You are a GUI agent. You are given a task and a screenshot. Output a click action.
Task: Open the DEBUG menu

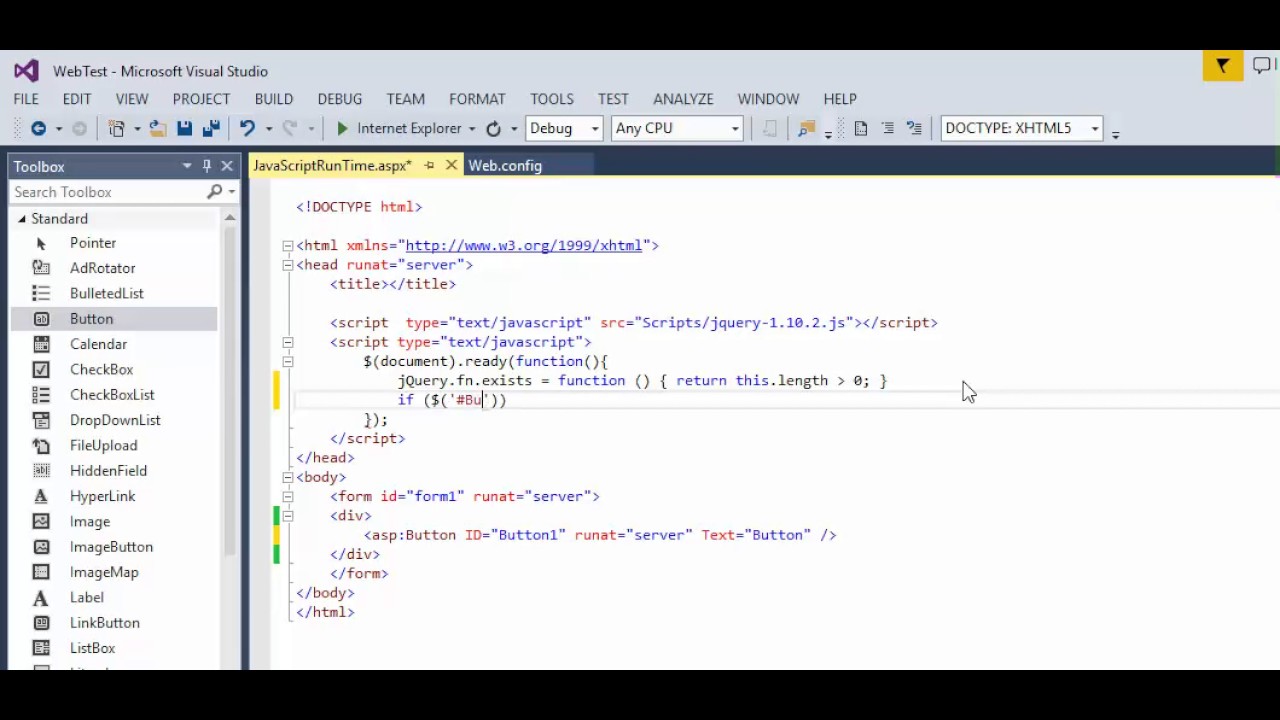click(340, 99)
